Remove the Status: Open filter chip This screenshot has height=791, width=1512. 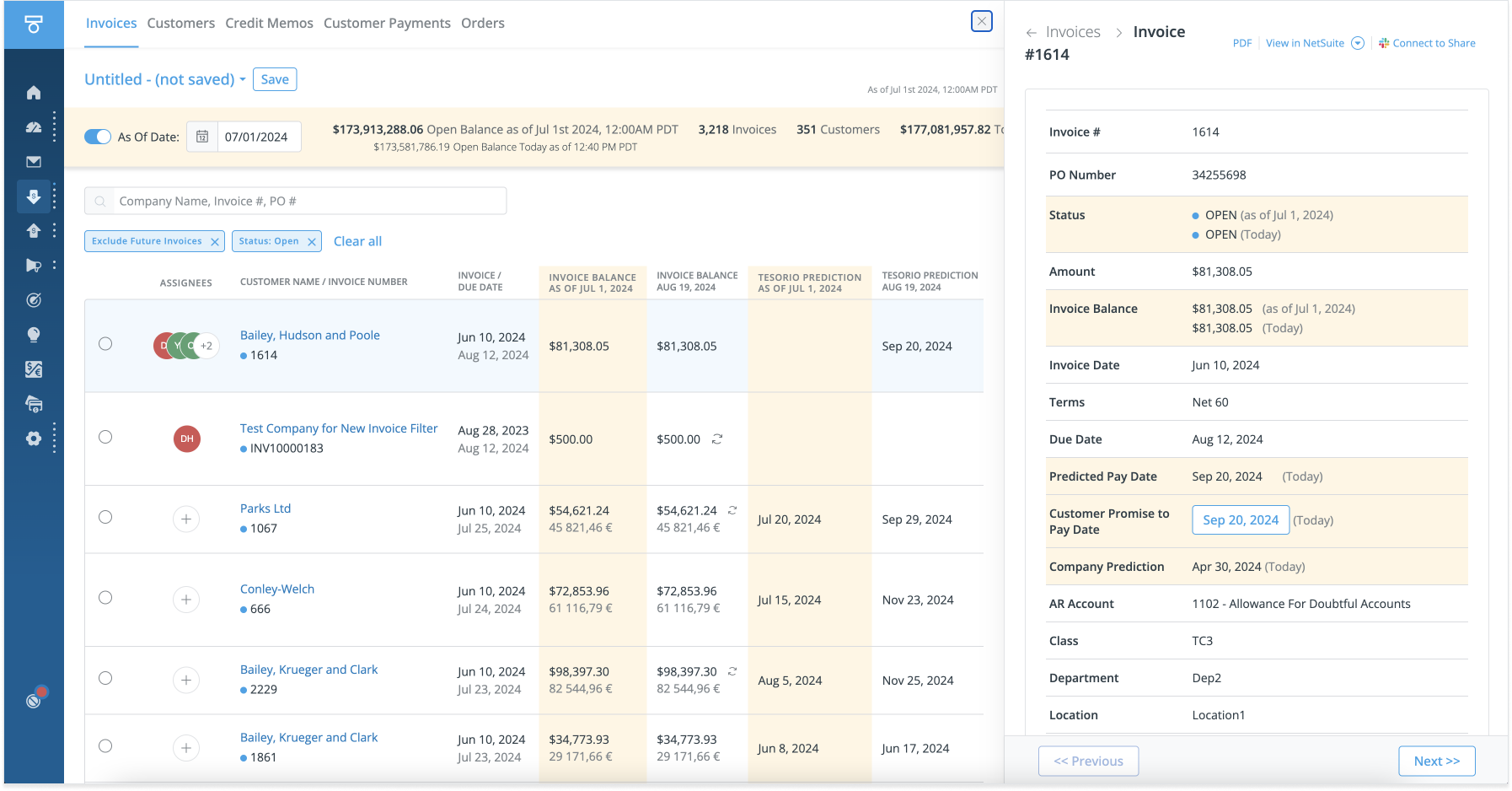point(312,242)
